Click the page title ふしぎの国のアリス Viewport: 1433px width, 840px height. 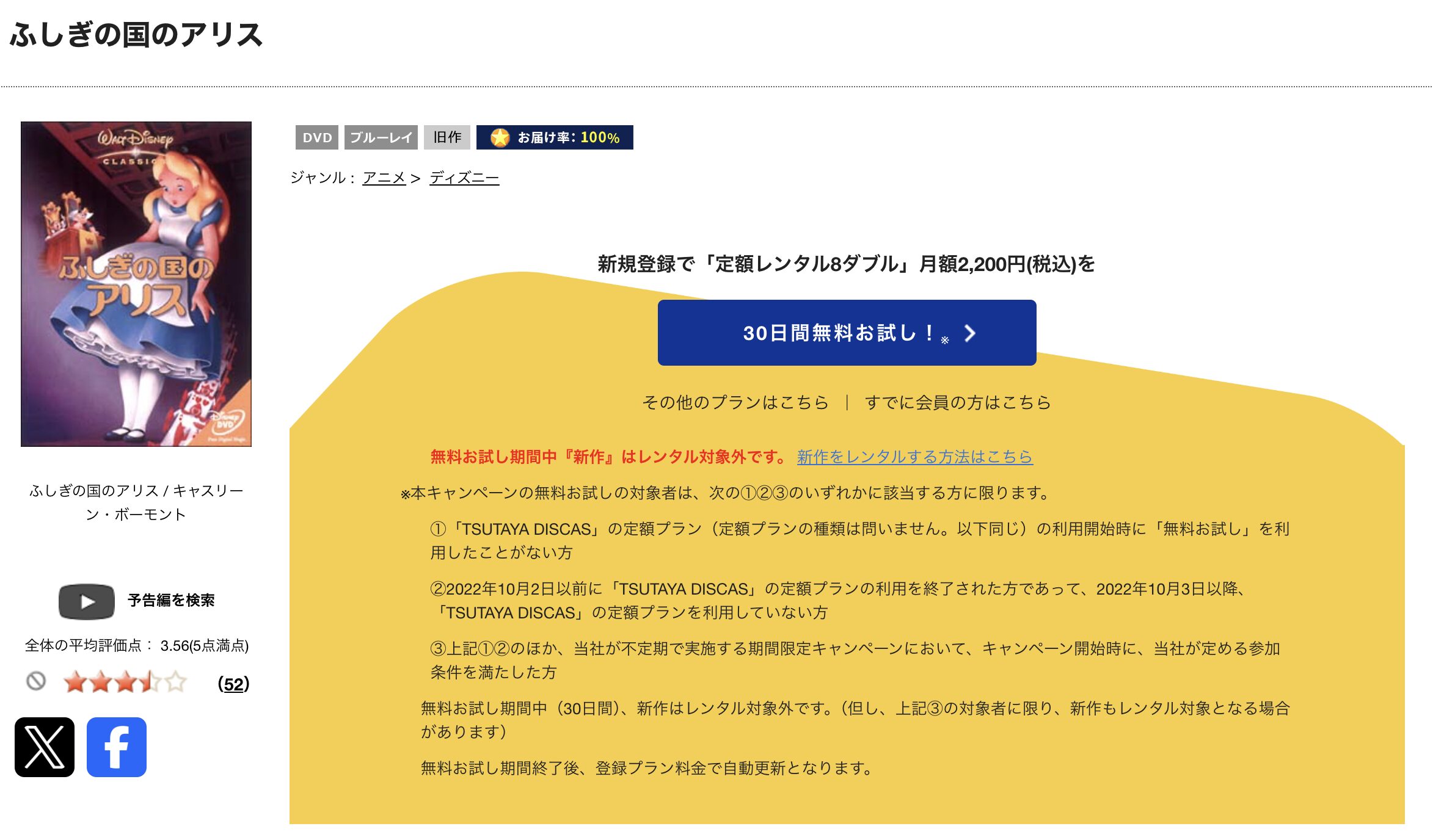[136, 34]
